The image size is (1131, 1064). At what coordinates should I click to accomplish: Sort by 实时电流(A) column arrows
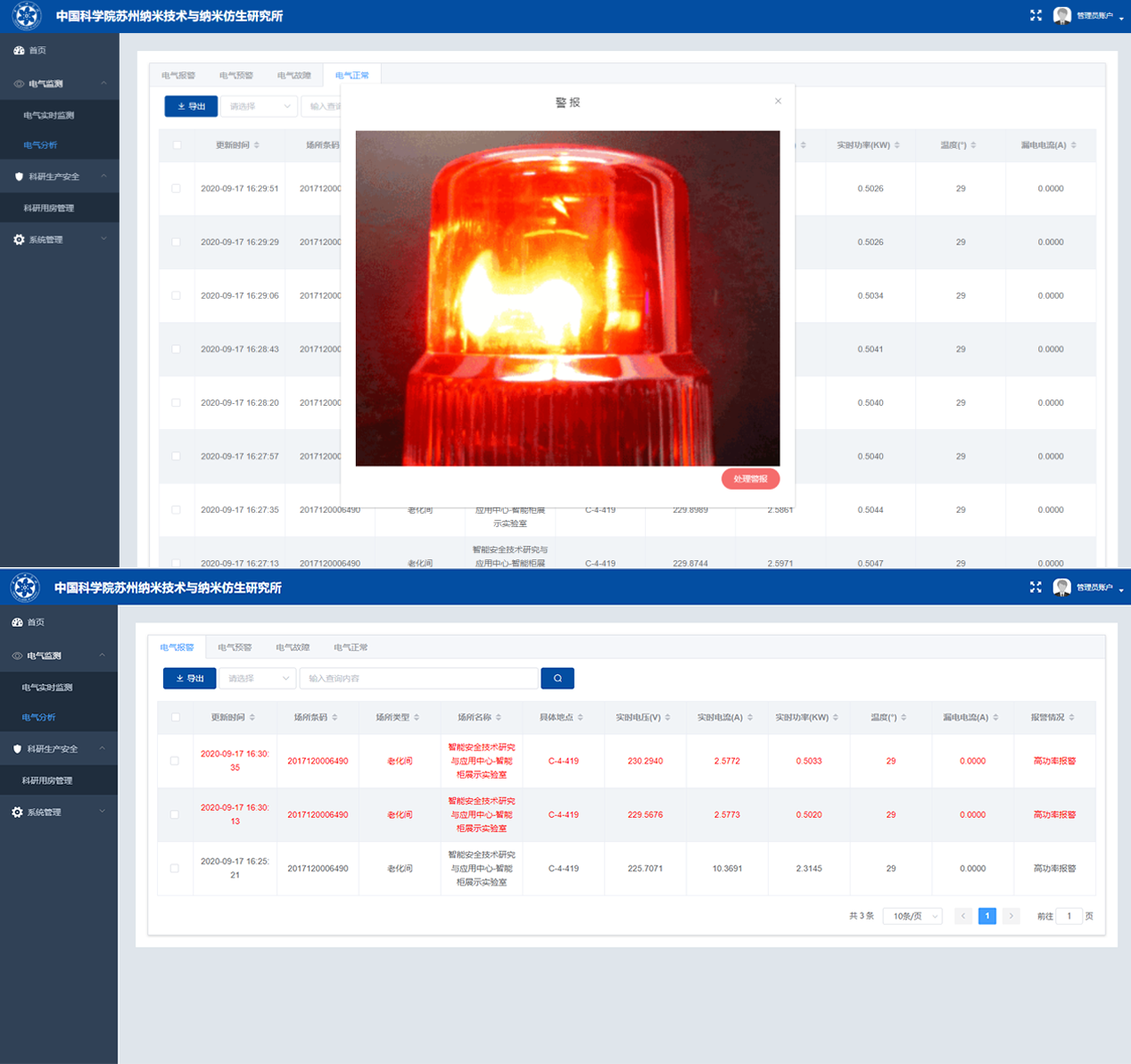point(750,718)
